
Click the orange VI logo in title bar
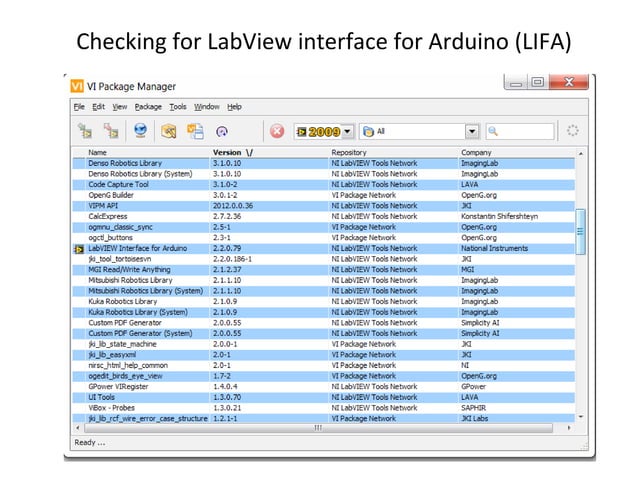(77, 85)
